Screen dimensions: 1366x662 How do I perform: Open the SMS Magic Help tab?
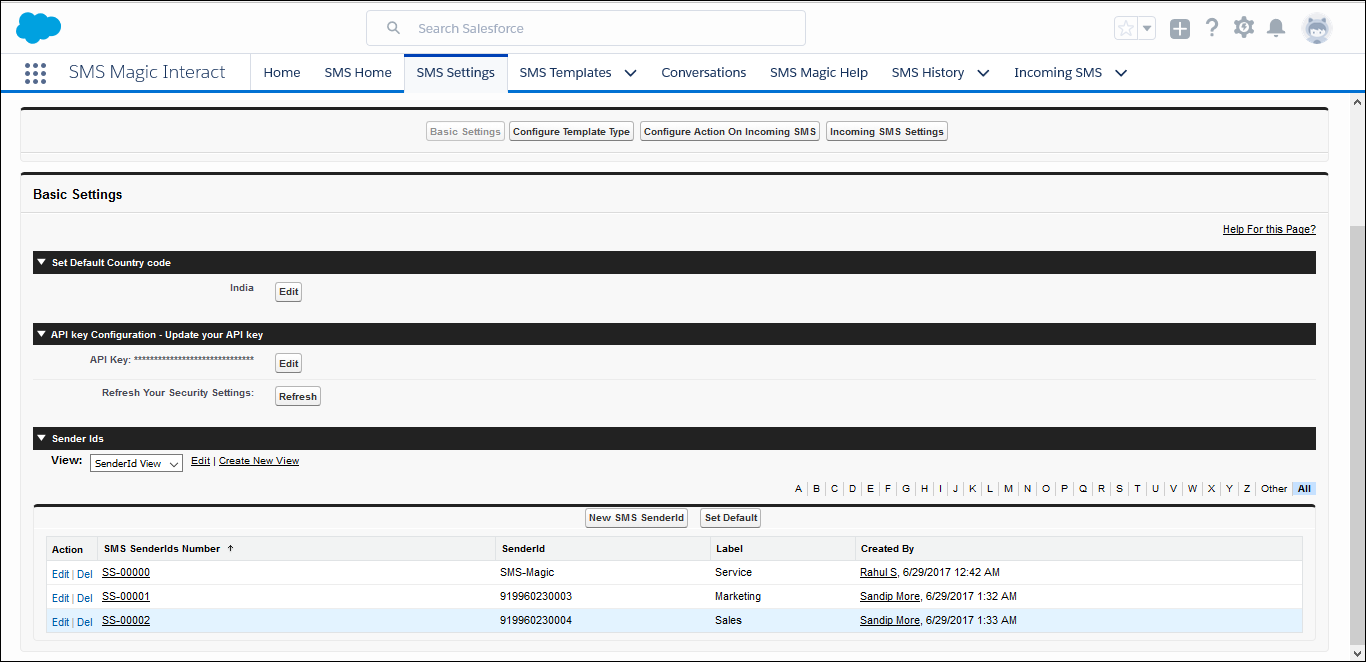click(x=819, y=73)
